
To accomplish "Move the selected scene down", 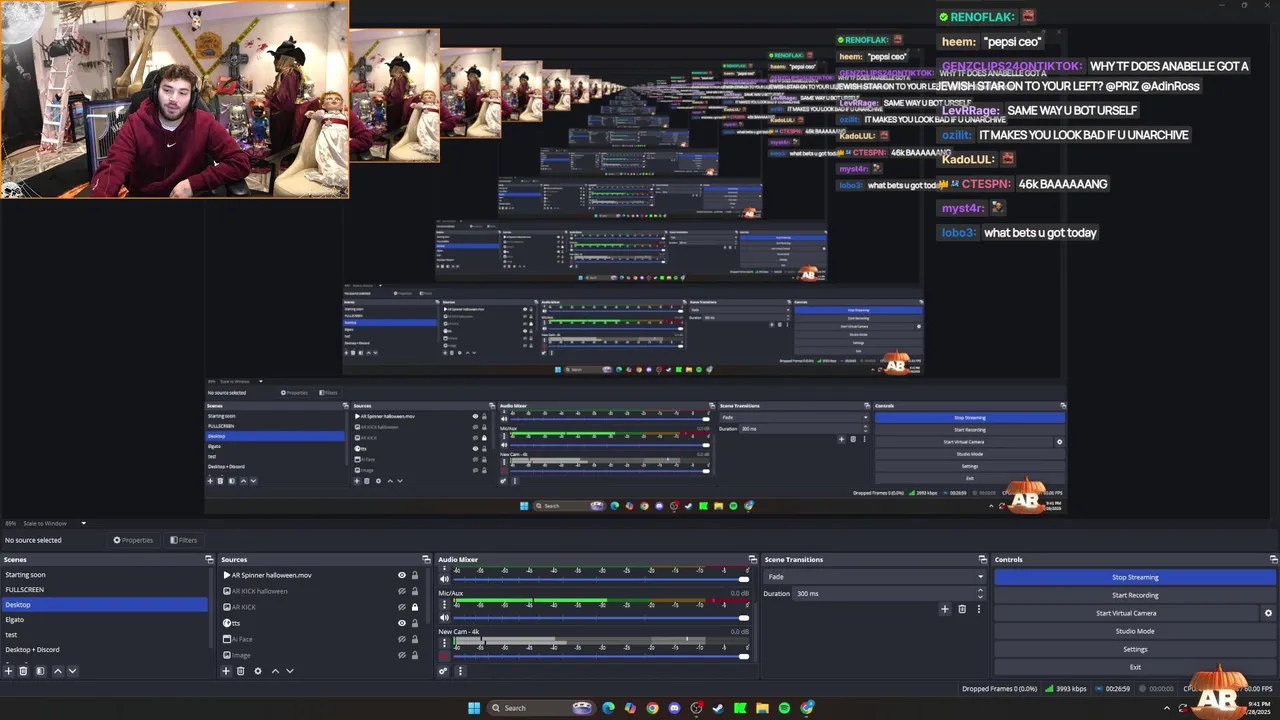I will (72, 671).
